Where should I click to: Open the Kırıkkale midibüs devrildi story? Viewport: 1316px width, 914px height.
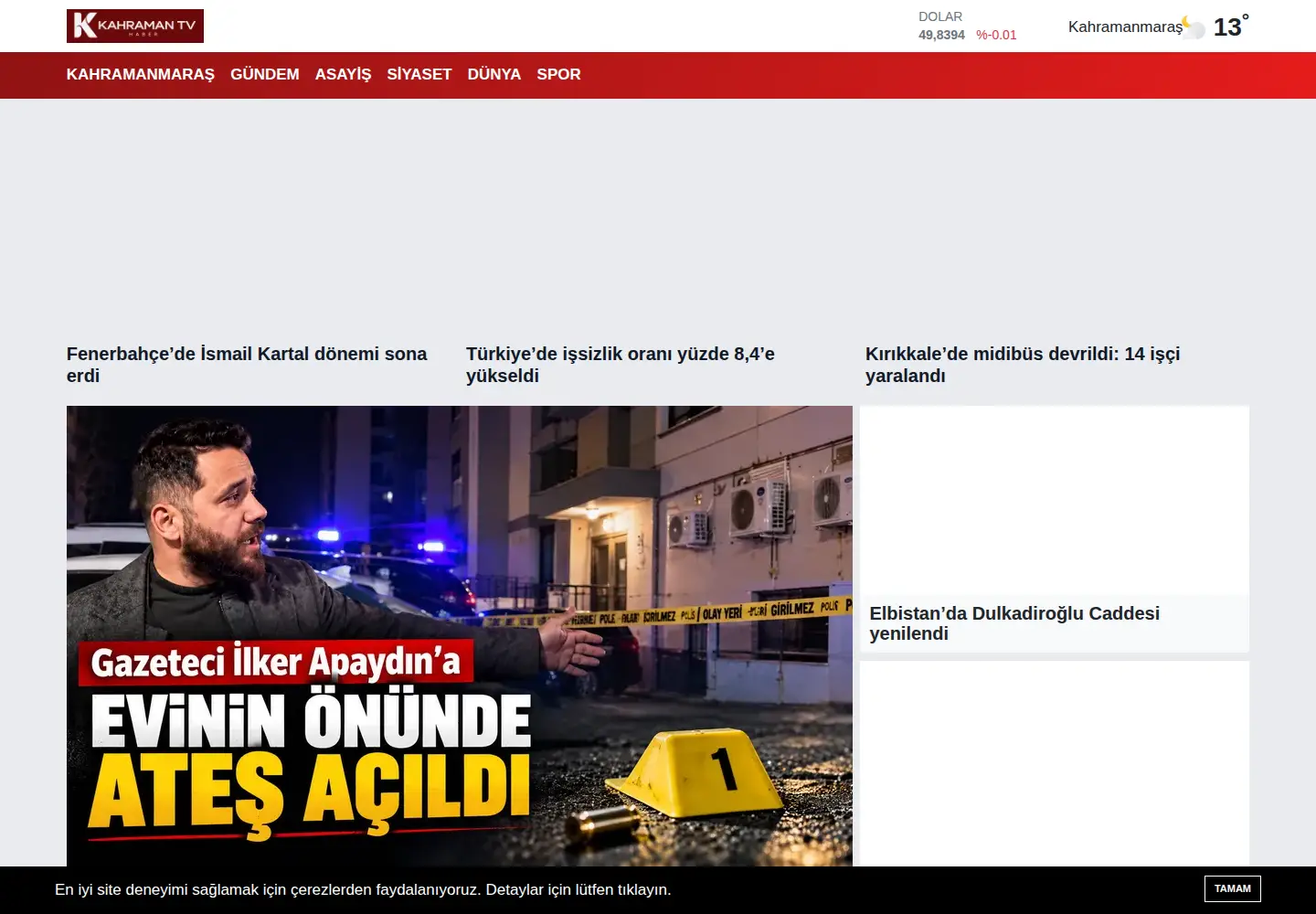click(1023, 365)
